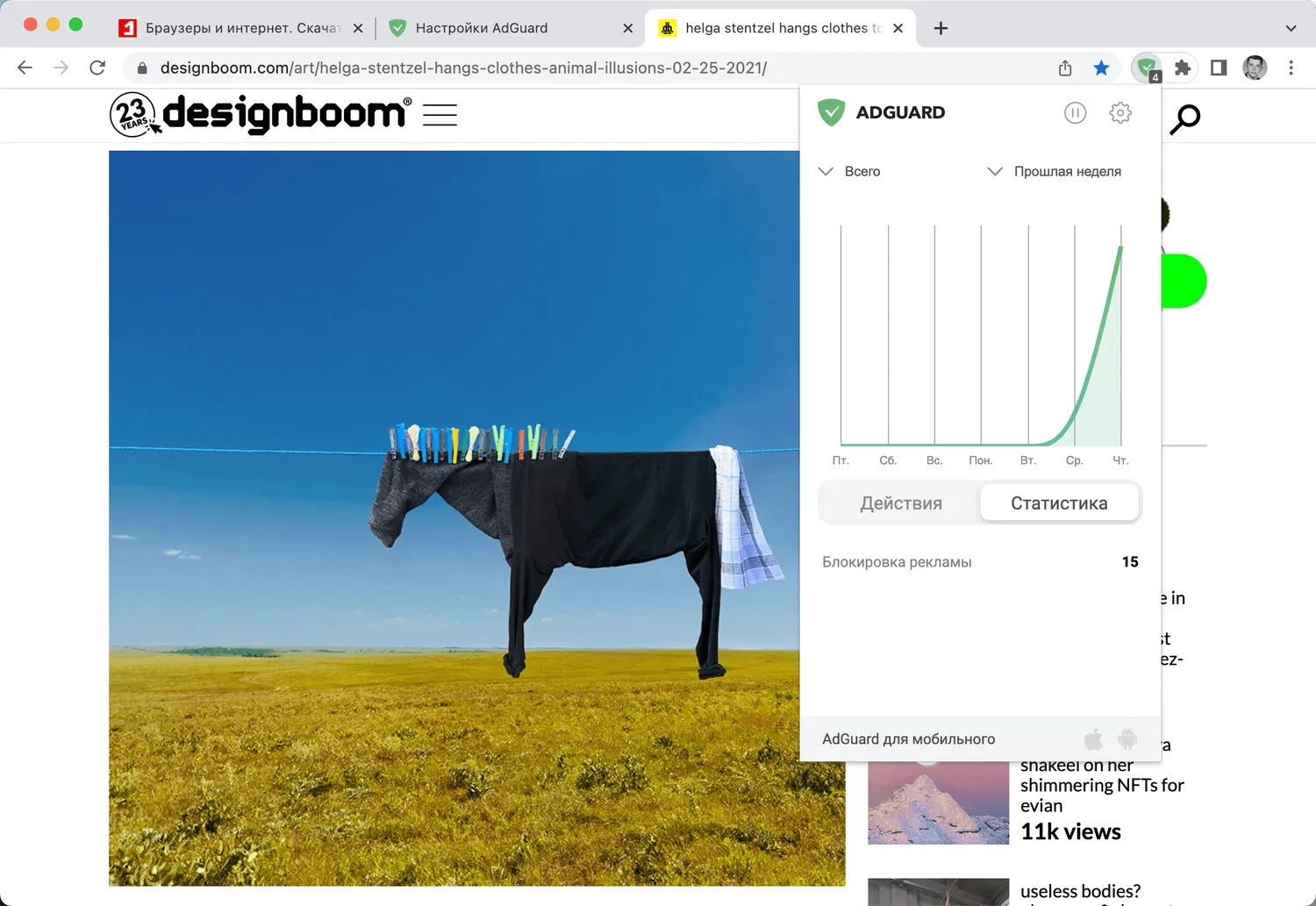Open the horse clothesline artwork image
The width and height of the screenshot is (1316, 906).
[477, 518]
